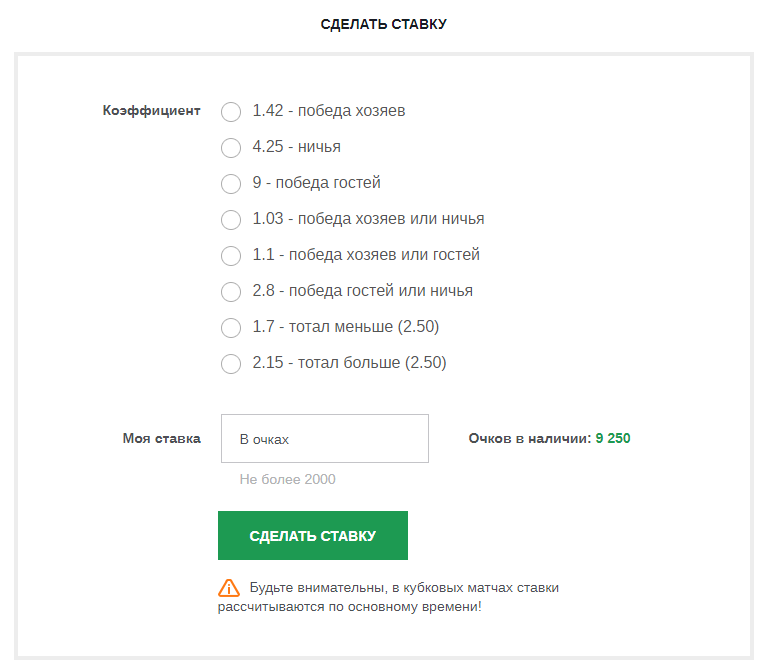Choose the 4.25 draw radio option

click(231, 148)
